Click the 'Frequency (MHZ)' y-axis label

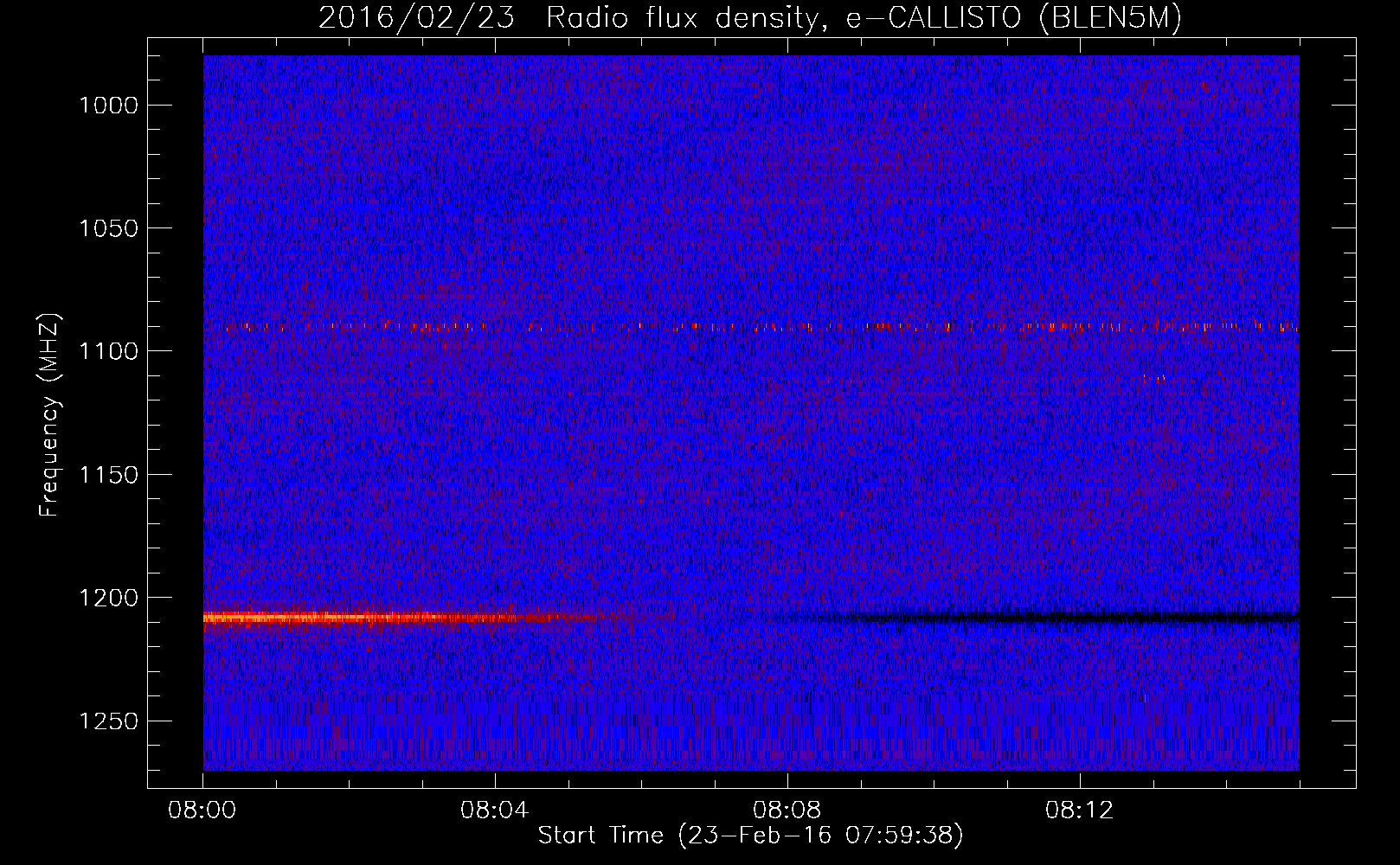click(49, 414)
